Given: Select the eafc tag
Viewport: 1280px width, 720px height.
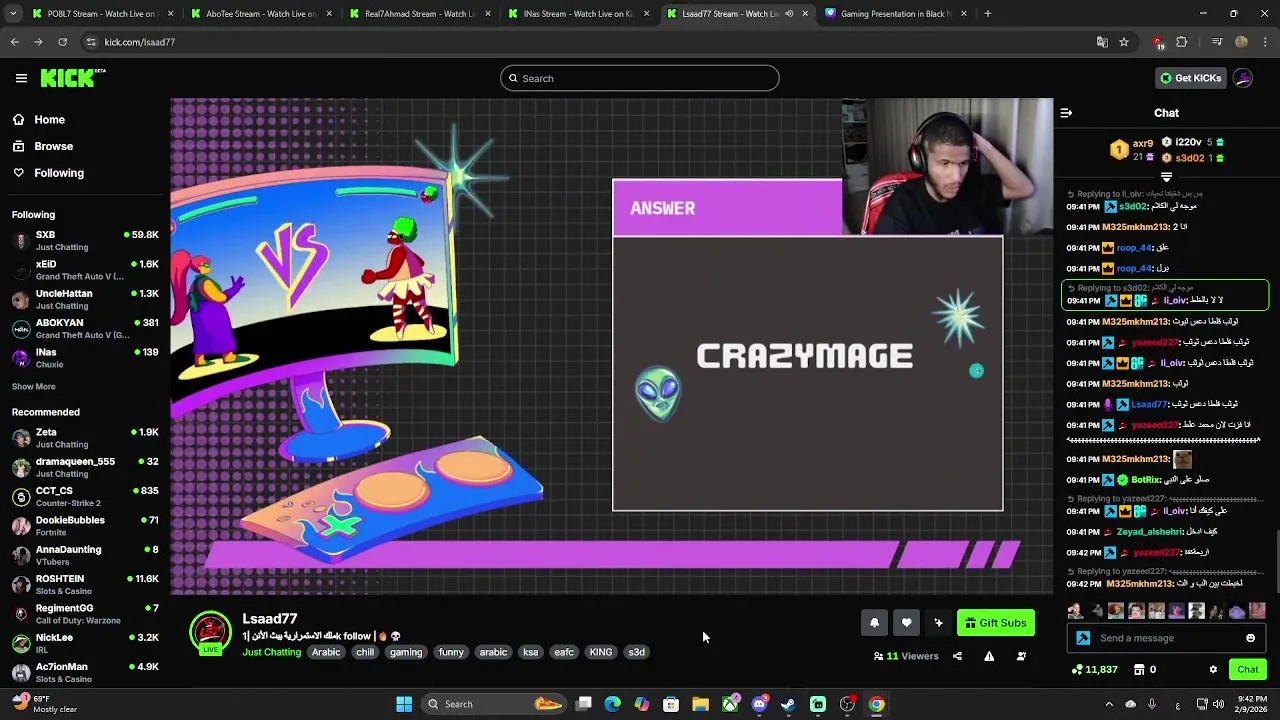Looking at the screenshot, I should [x=564, y=652].
